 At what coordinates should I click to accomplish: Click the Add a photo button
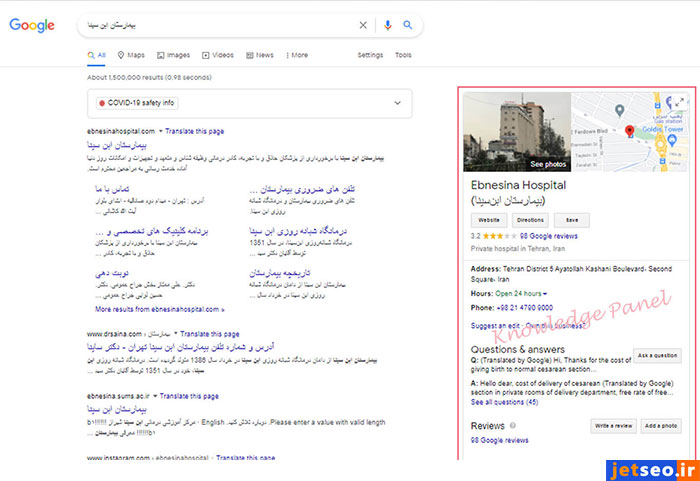click(661, 426)
